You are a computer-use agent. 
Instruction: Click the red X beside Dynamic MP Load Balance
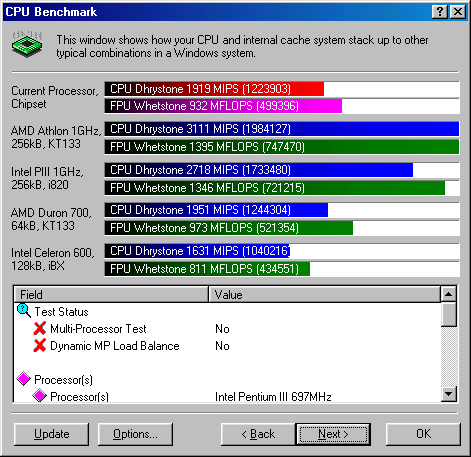(40, 345)
